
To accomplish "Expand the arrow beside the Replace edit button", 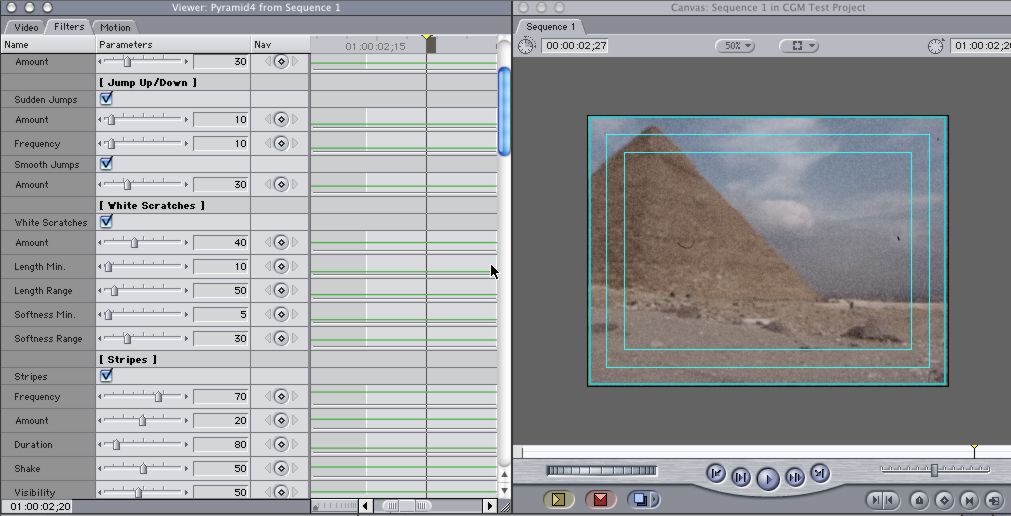I will (x=655, y=499).
